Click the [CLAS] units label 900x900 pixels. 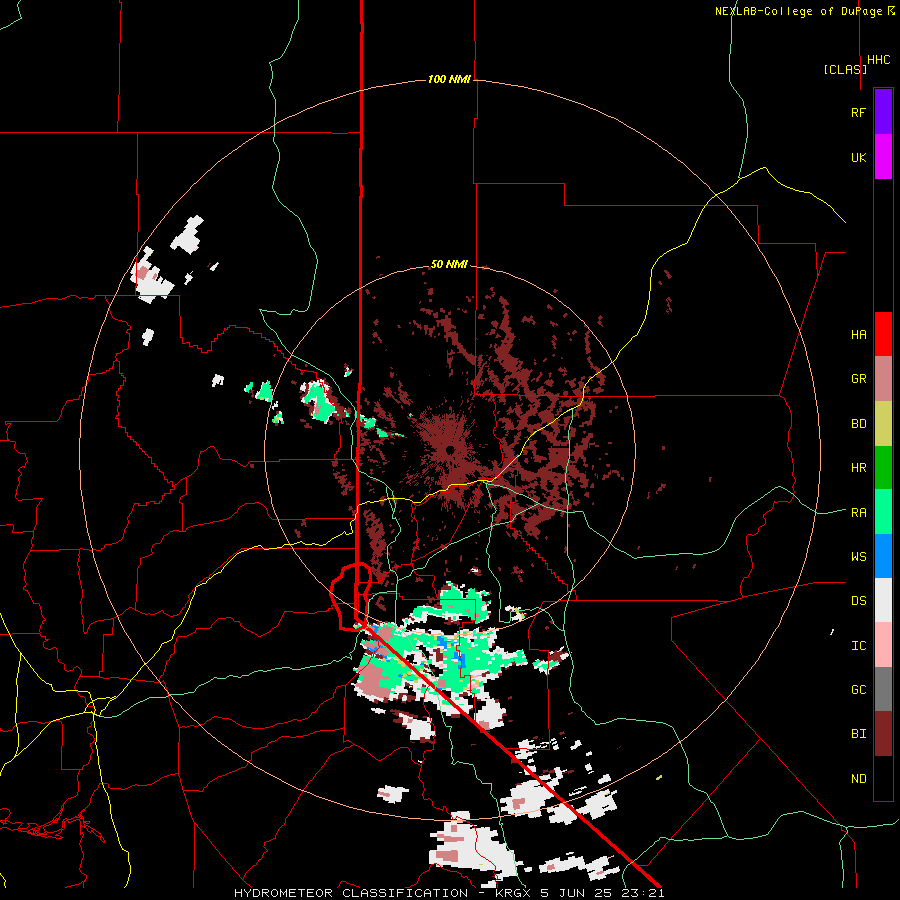(x=845, y=69)
